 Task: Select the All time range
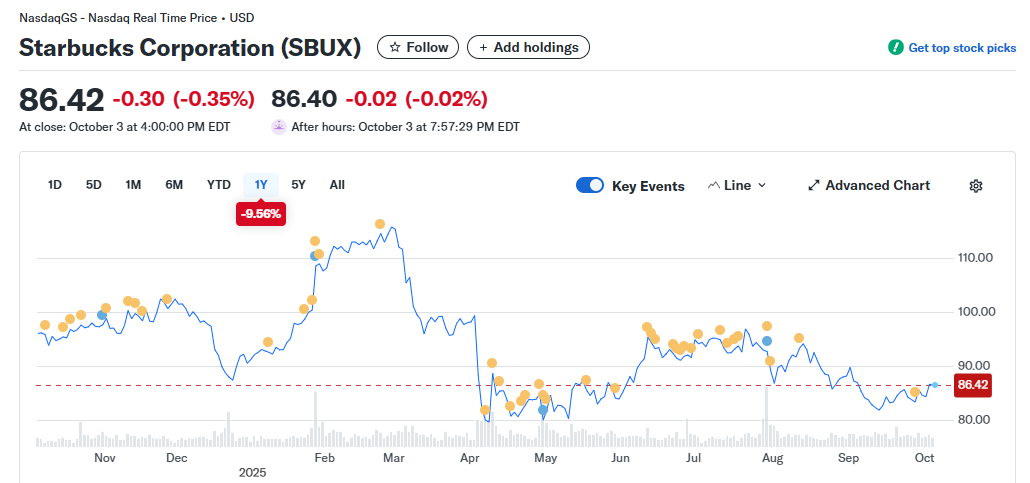(x=337, y=185)
